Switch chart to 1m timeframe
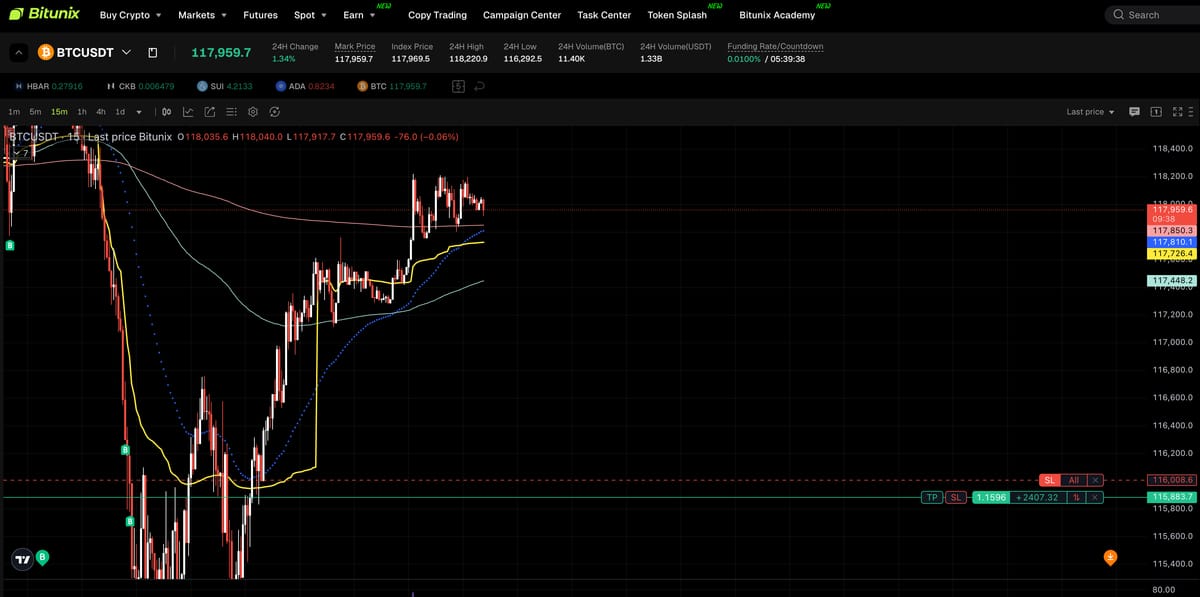 (14, 112)
